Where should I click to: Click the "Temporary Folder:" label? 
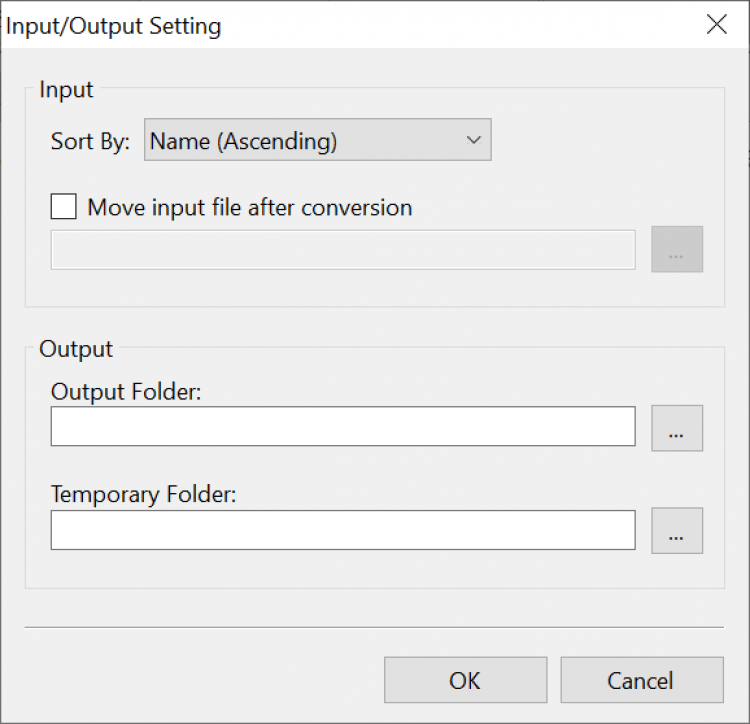pos(143,495)
